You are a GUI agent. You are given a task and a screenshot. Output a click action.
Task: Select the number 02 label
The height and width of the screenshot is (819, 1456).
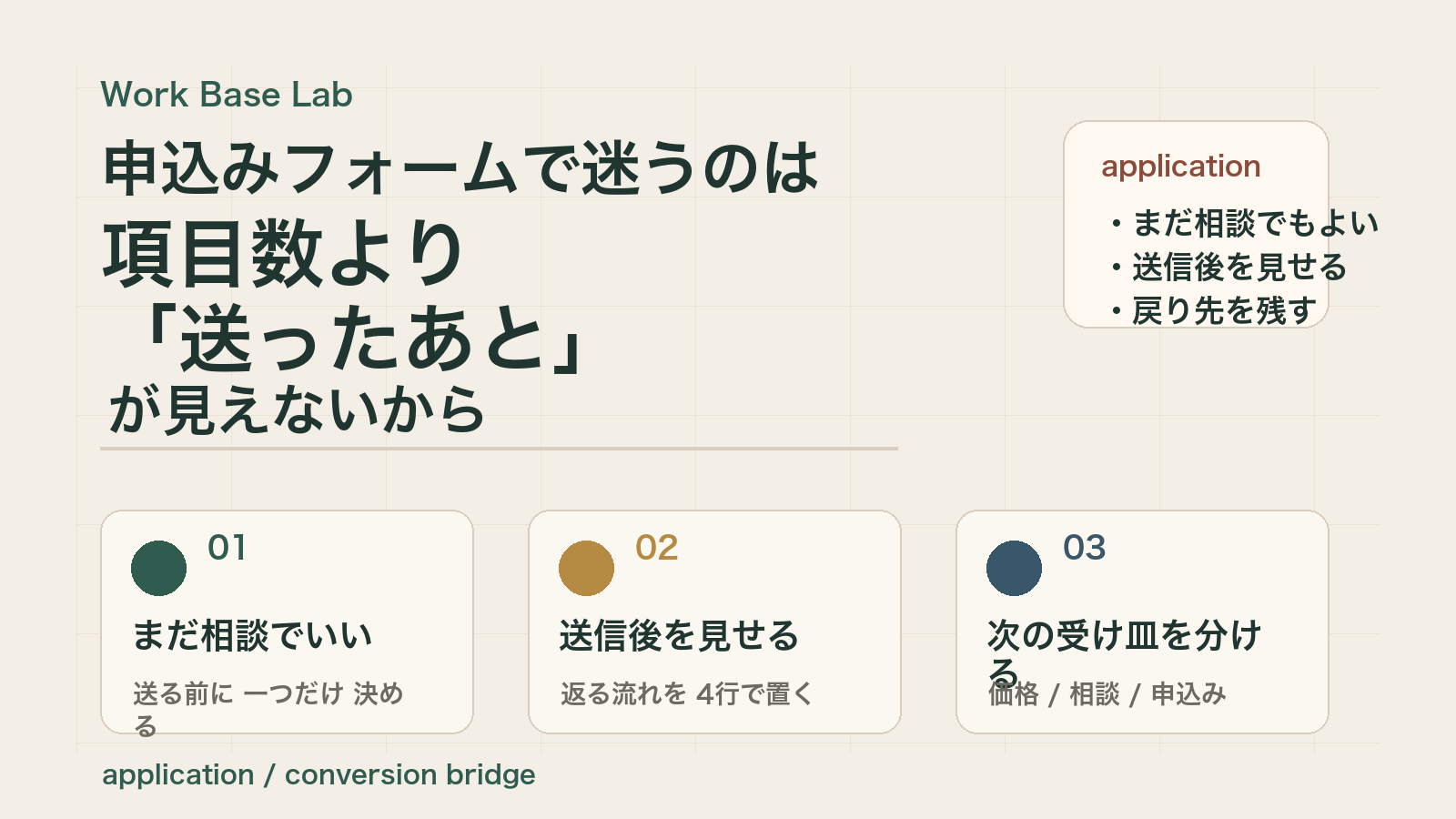pos(657,548)
